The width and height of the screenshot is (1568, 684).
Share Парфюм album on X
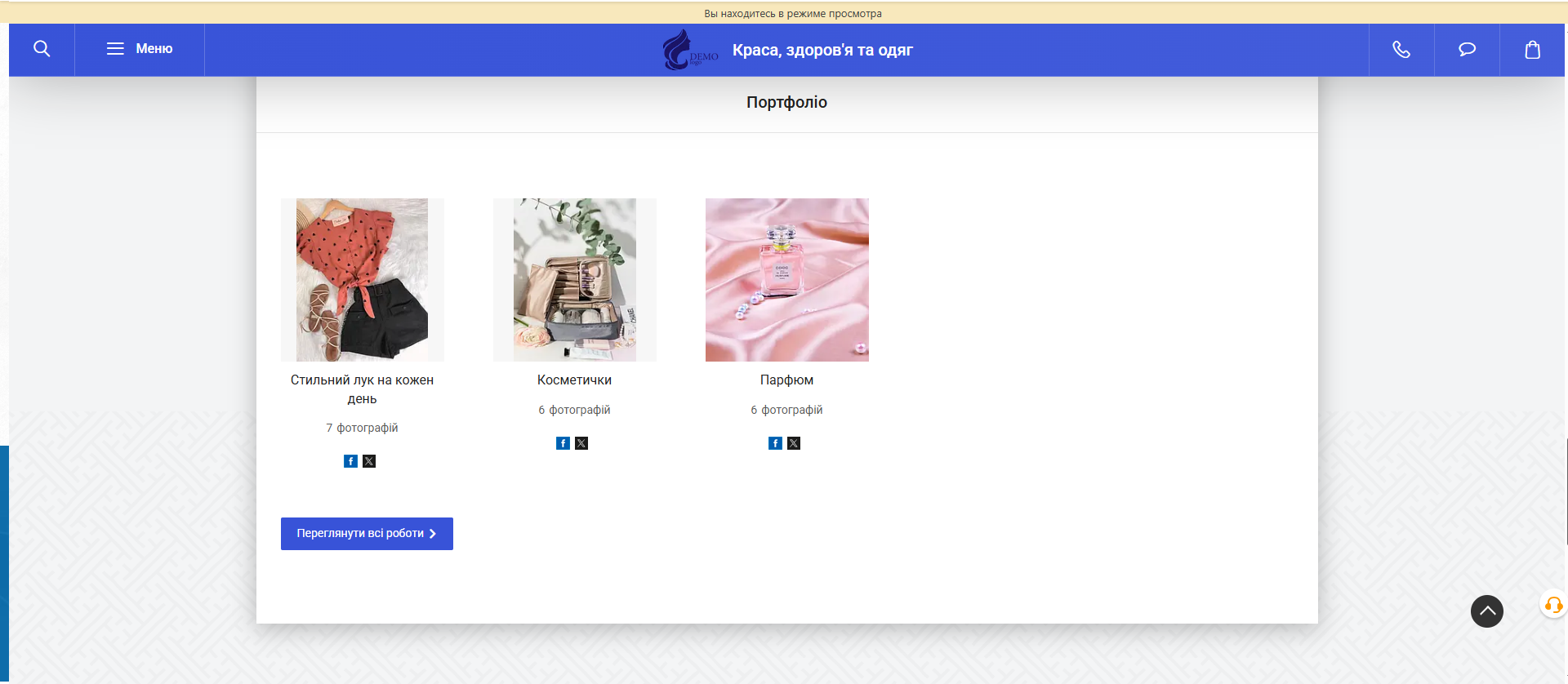[x=794, y=443]
